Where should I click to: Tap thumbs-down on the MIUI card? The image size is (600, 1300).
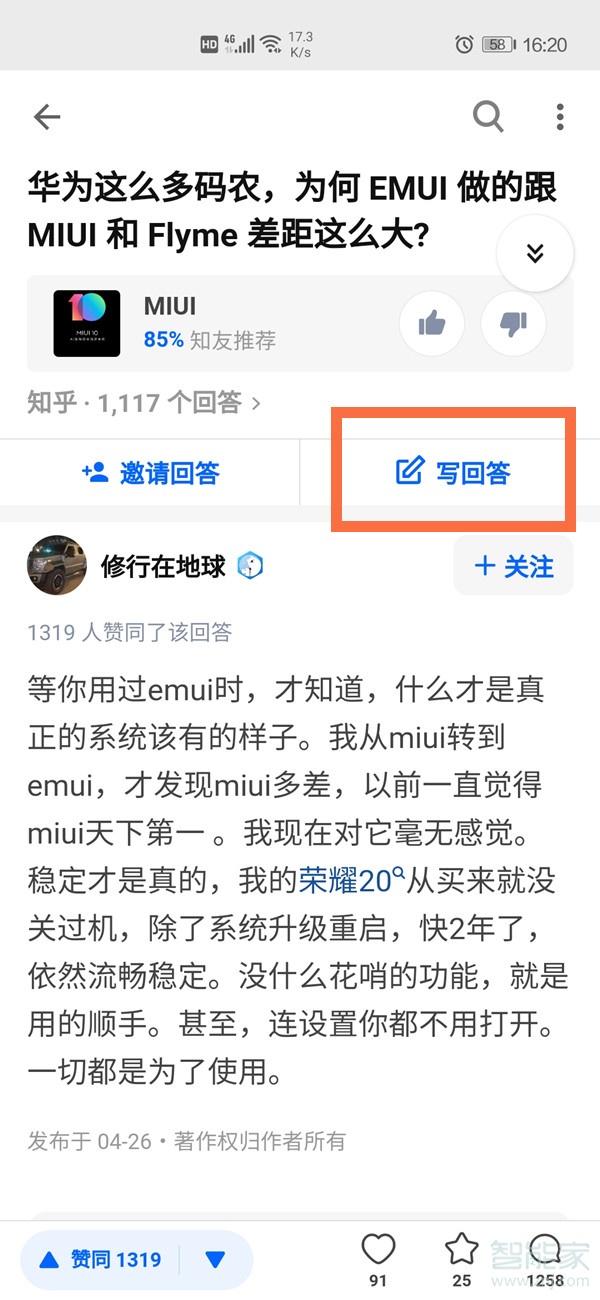point(513,323)
